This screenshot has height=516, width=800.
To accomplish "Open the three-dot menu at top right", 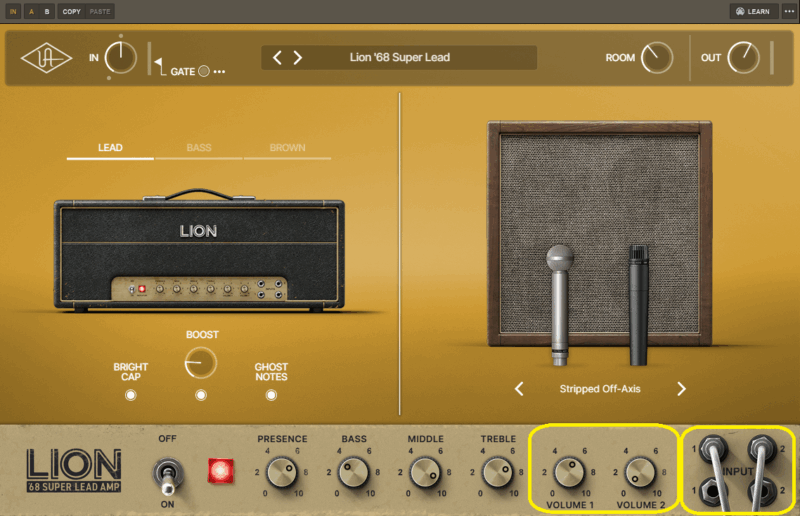I will pos(789,11).
